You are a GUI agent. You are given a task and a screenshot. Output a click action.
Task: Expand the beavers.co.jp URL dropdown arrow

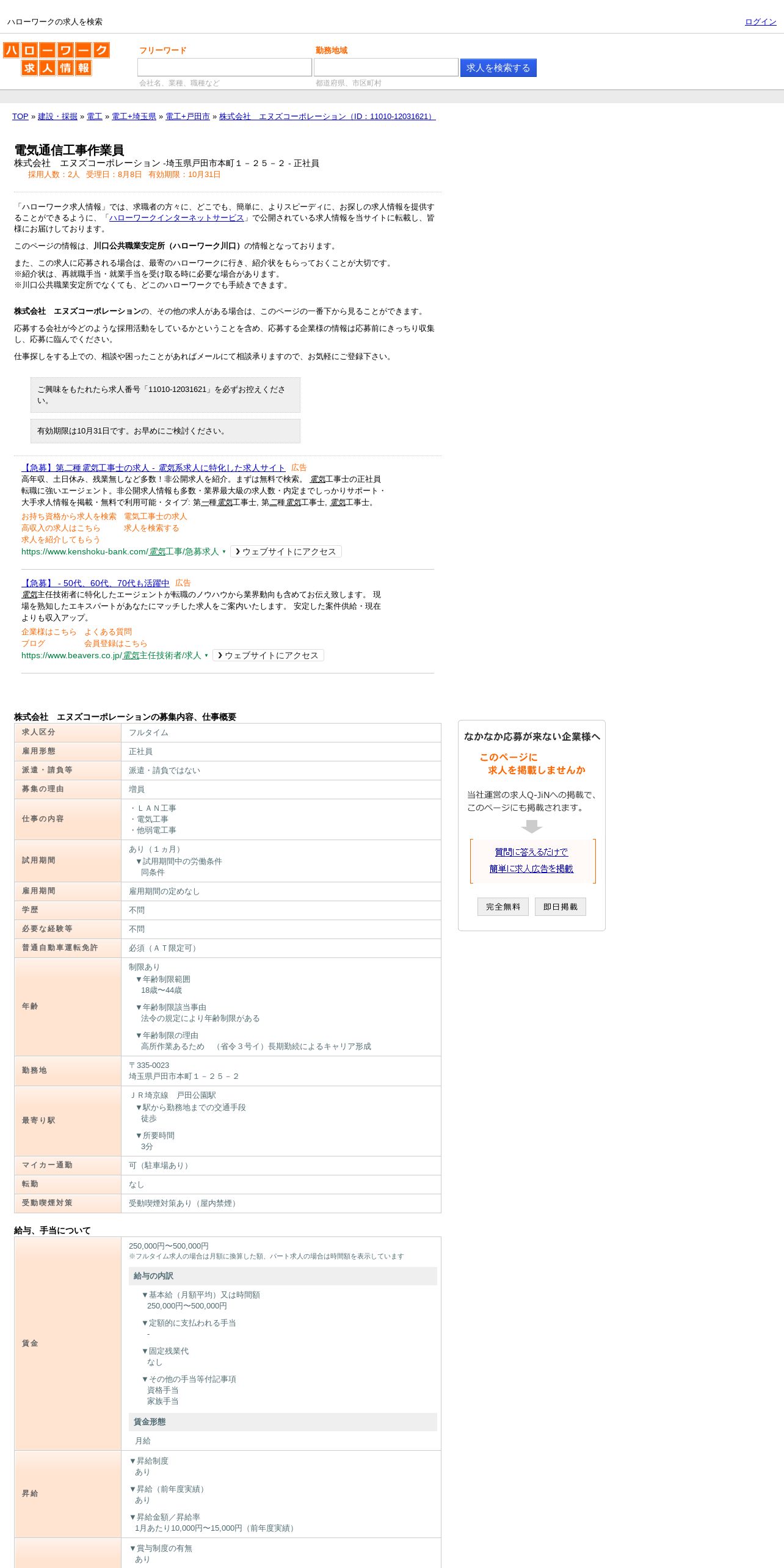(x=206, y=655)
